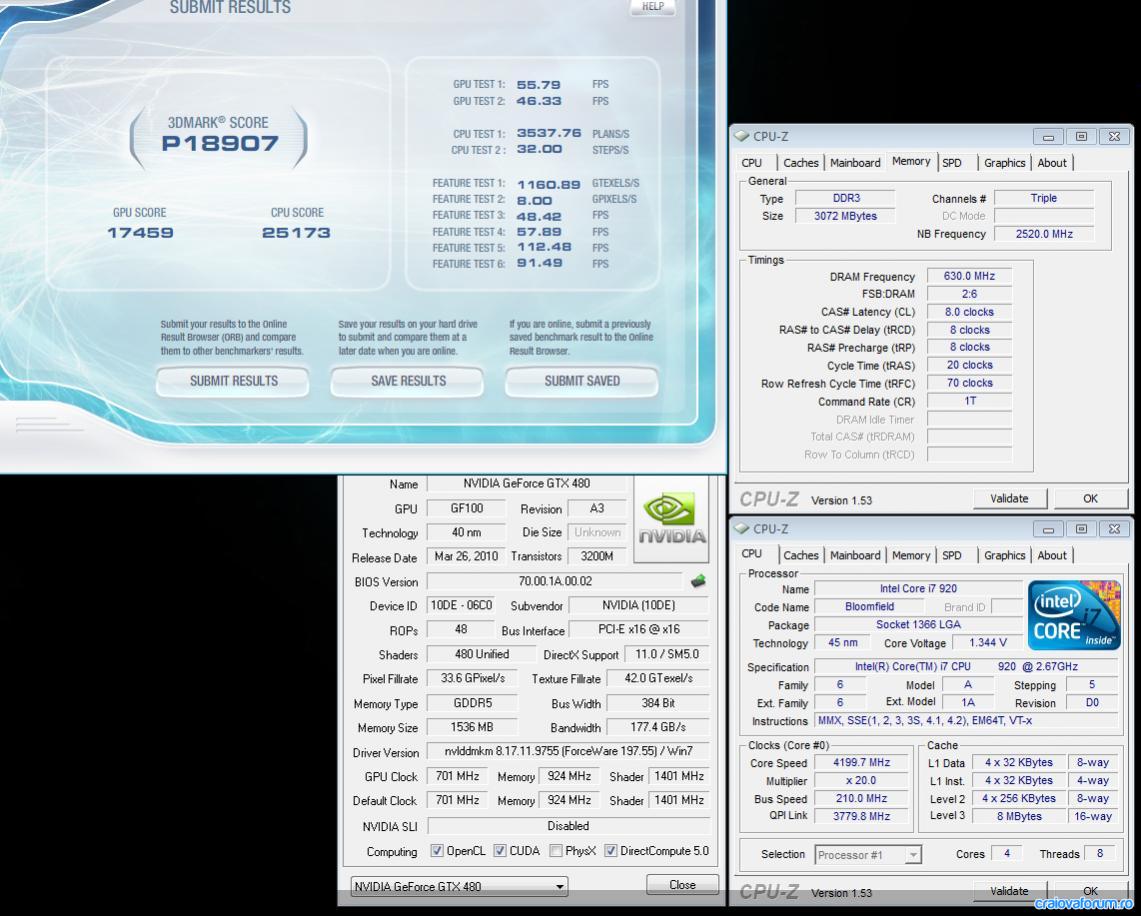Click OK in processor CPU-Z window
Viewport: 1141px width, 916px height.
(1090, 891)
